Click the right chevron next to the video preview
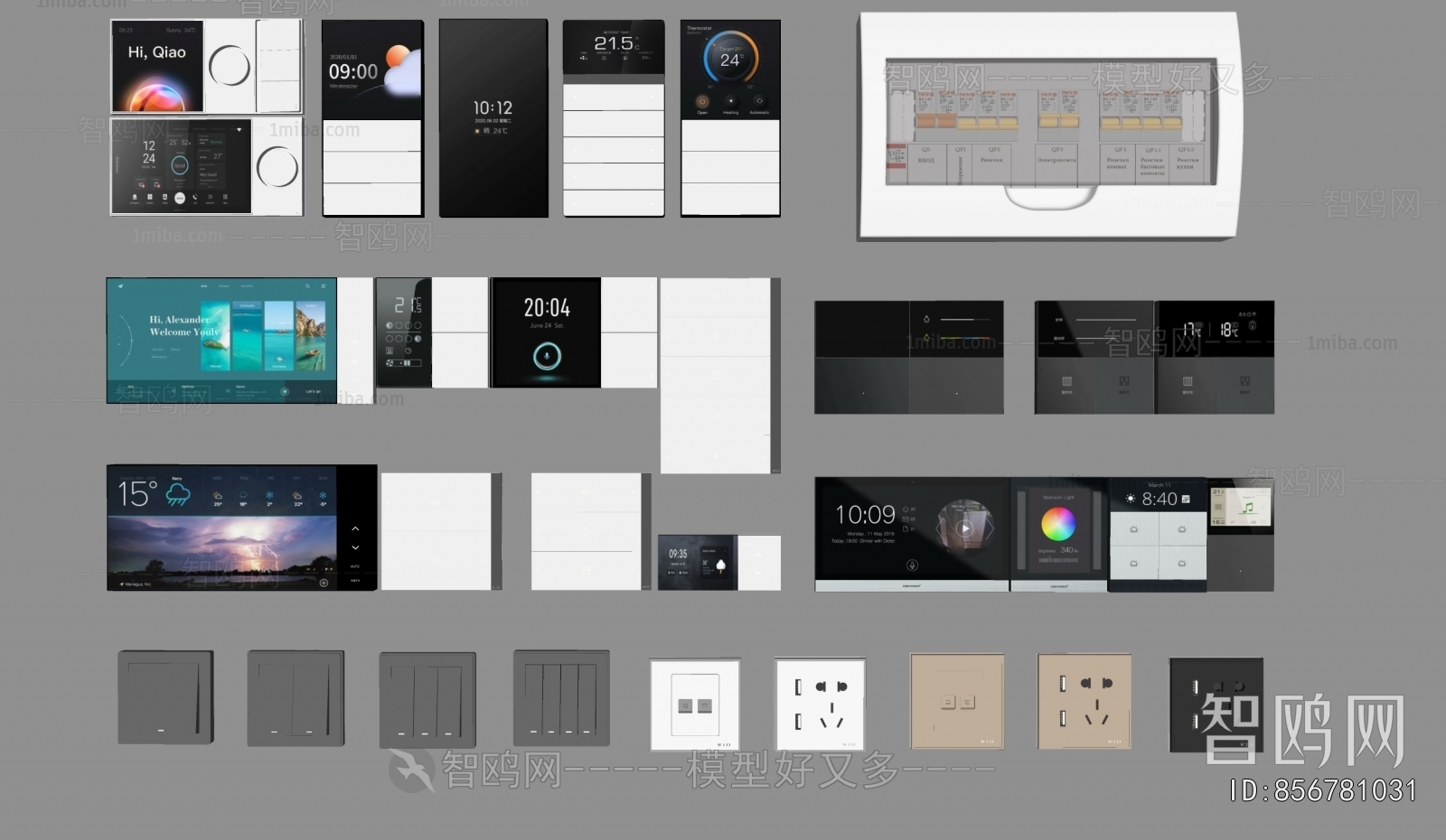Image resolution: width=1446 pixels, height=840 pixels. tap(991, 527)
